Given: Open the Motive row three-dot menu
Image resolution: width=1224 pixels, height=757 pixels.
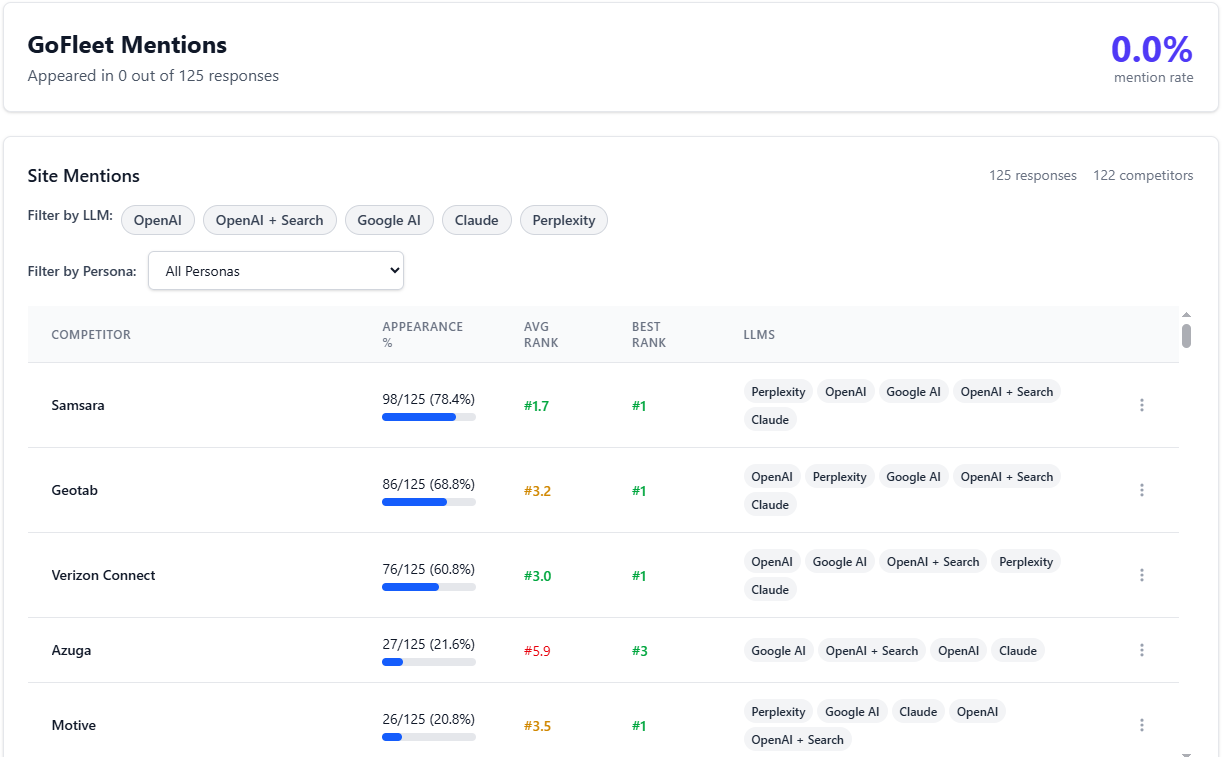Looking at the screenshot, I should pos(1142,725).
